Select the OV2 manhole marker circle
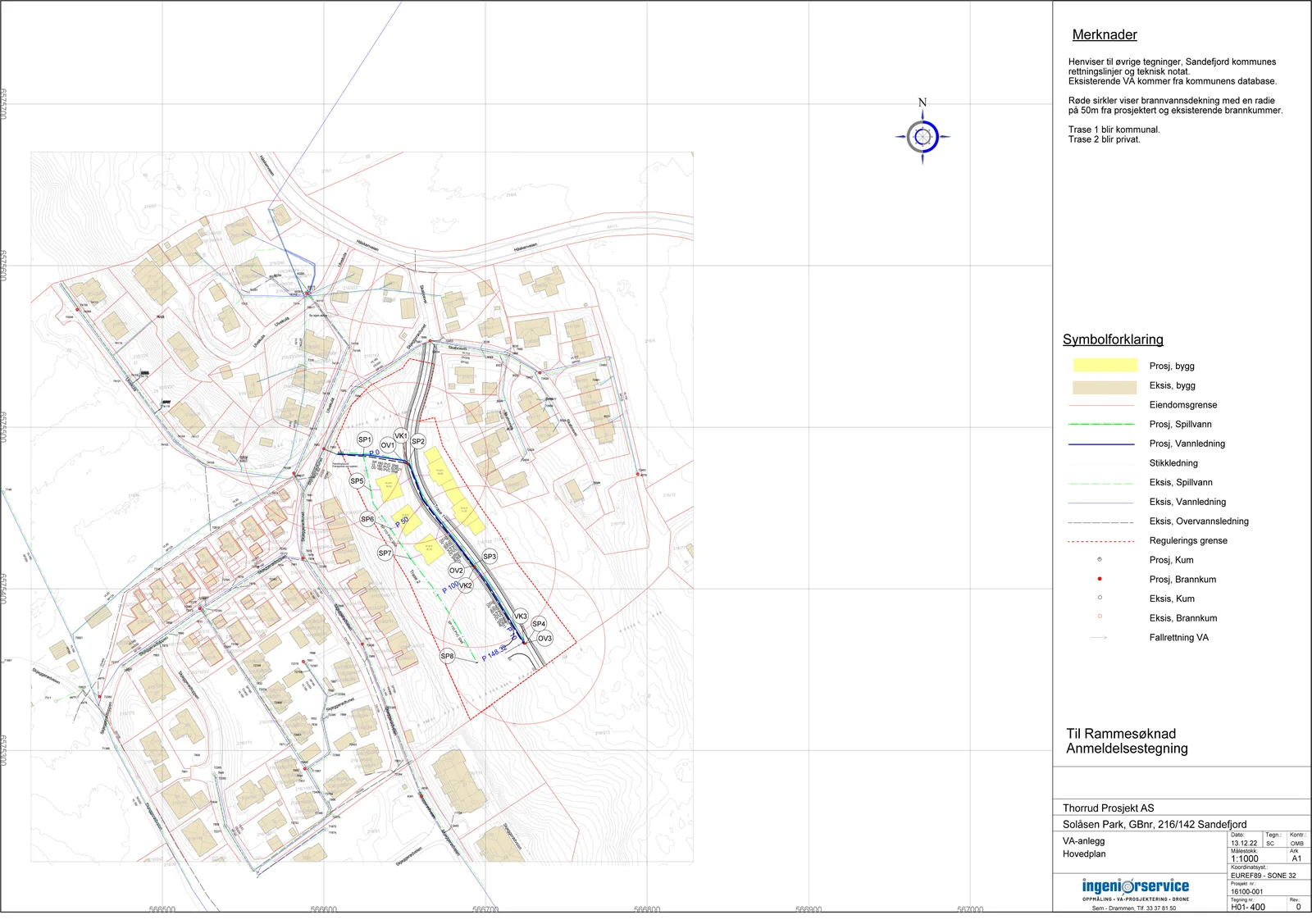 [x=456, y=571]
